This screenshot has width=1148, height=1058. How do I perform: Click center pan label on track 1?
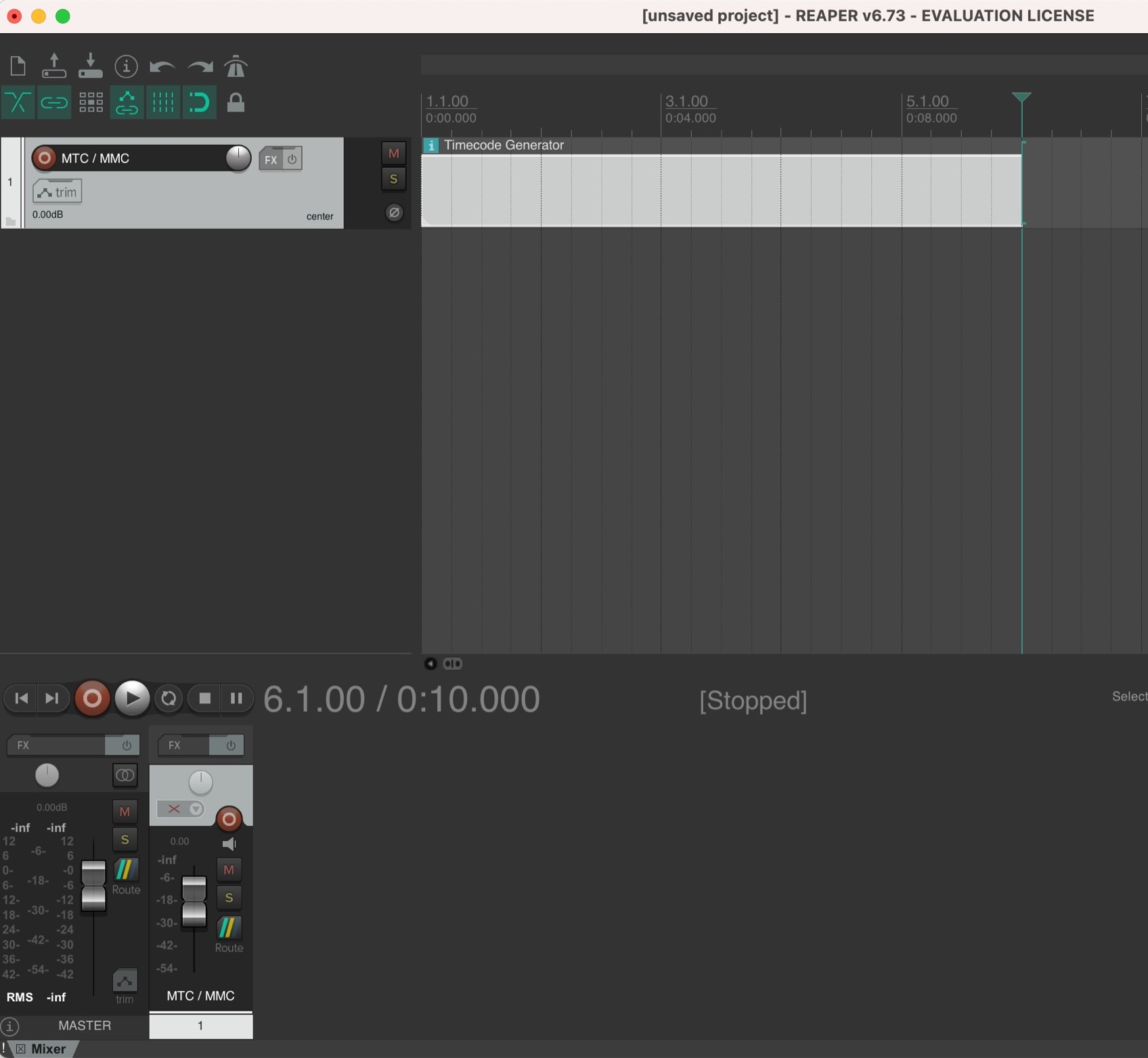coord(319,217)
